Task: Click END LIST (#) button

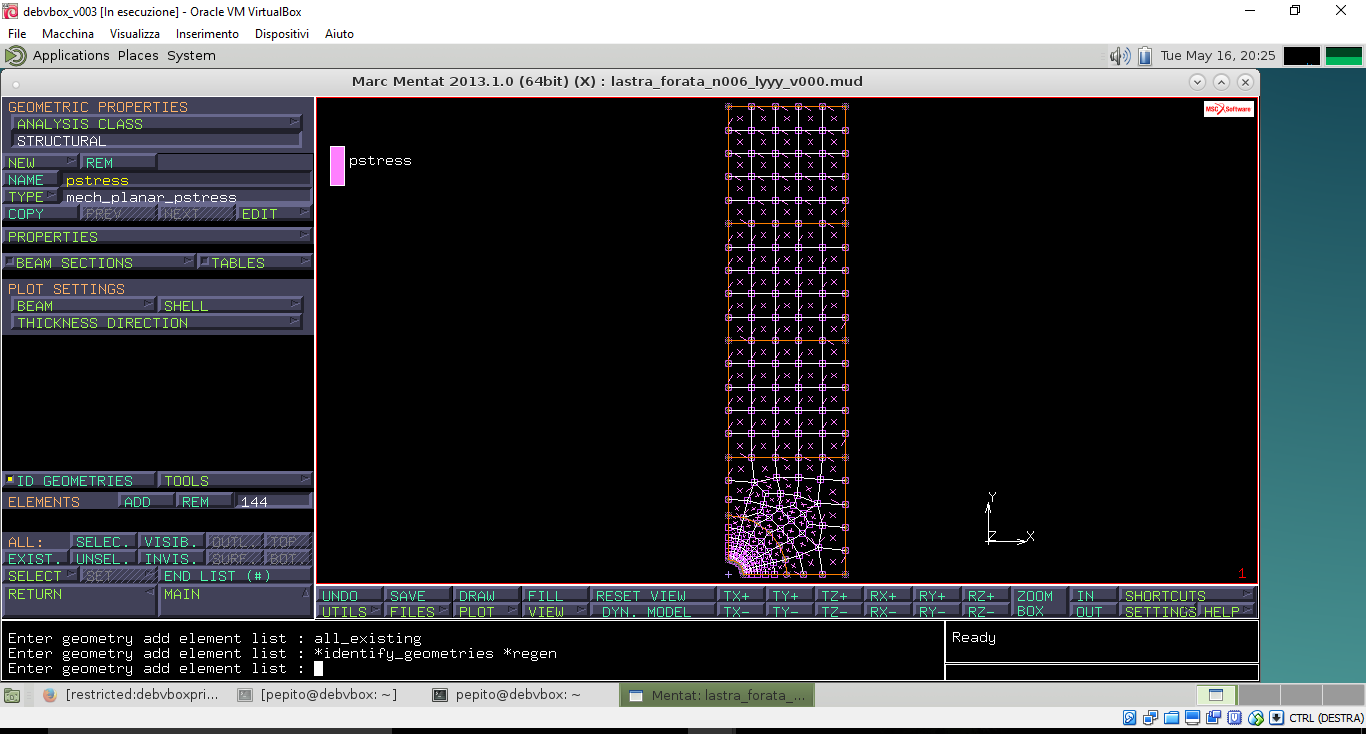Action: 235,575
